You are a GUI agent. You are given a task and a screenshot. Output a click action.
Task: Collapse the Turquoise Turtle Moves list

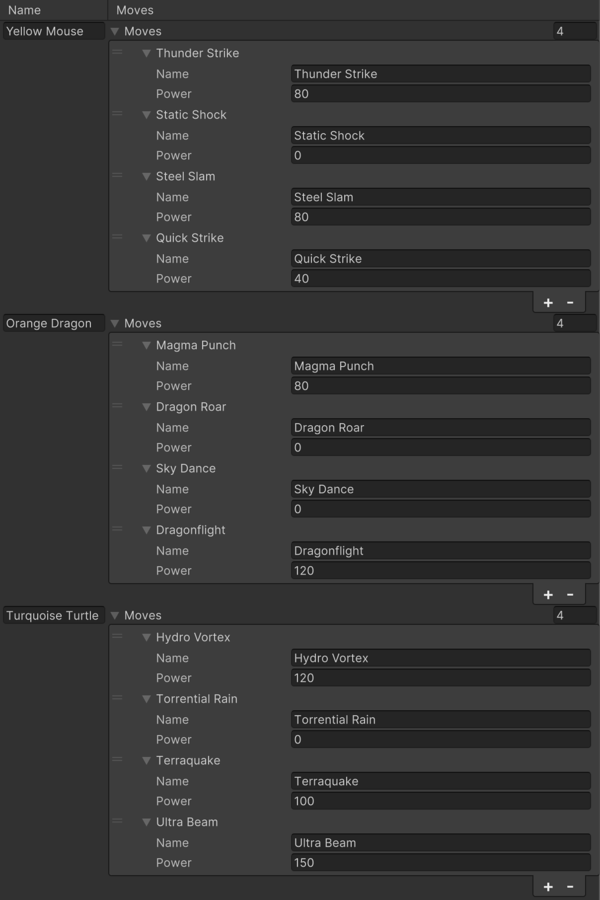click(x=116, y=615)
